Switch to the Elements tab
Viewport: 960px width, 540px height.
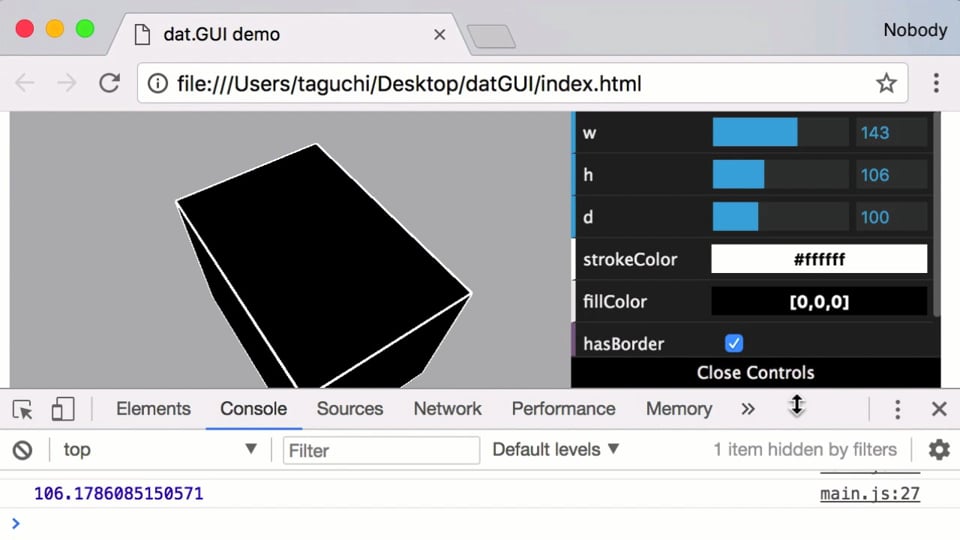(153, 409)
